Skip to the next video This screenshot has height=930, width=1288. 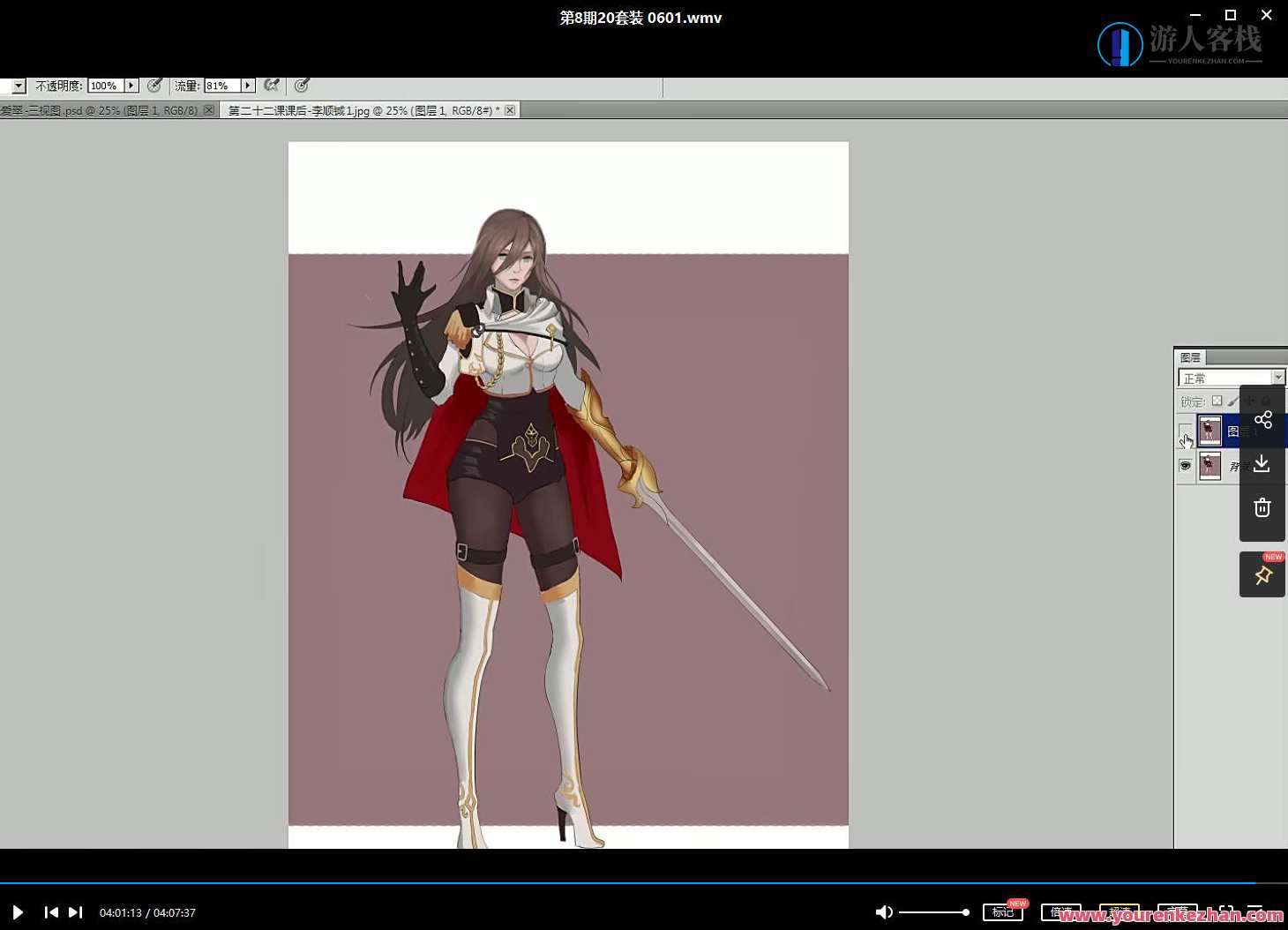[76, 912]
